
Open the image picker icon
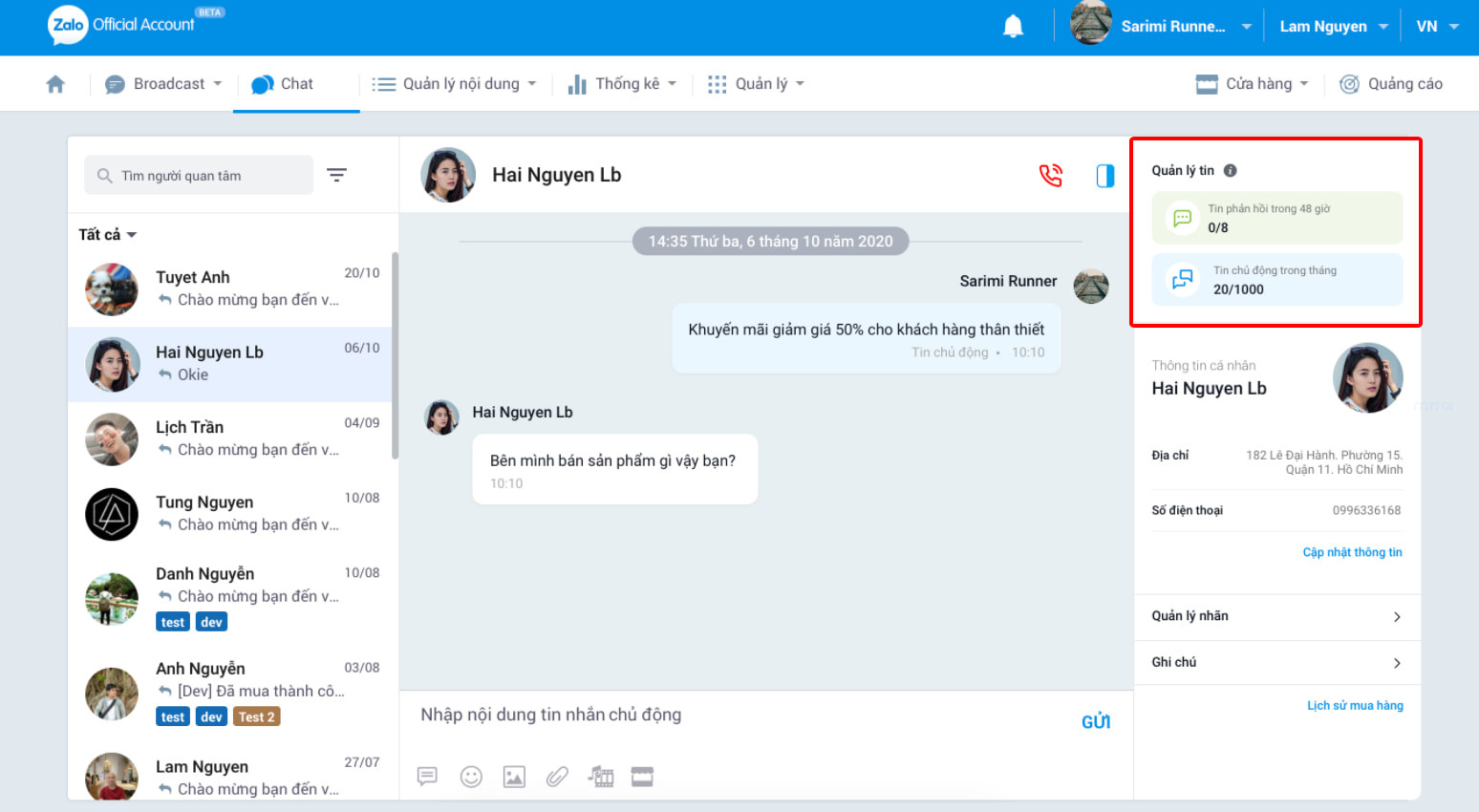(514, 777)
